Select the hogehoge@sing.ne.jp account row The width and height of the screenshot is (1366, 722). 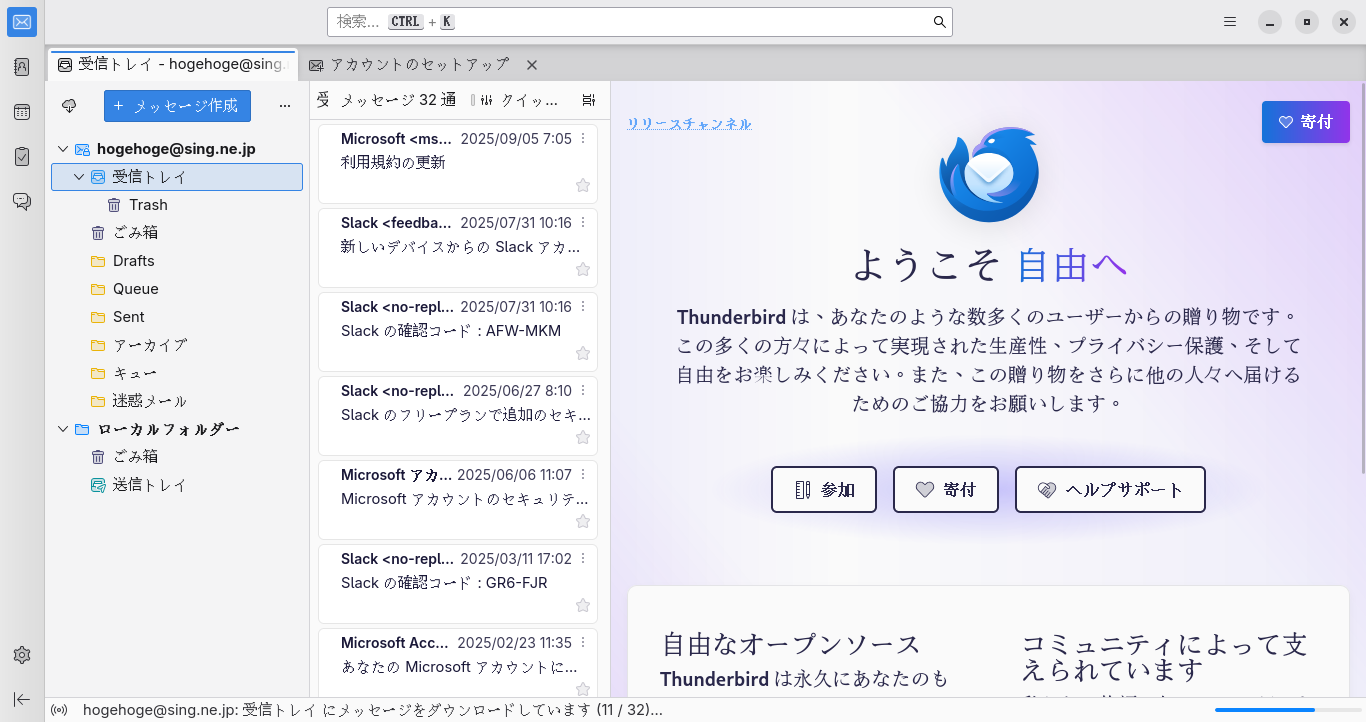177,149
